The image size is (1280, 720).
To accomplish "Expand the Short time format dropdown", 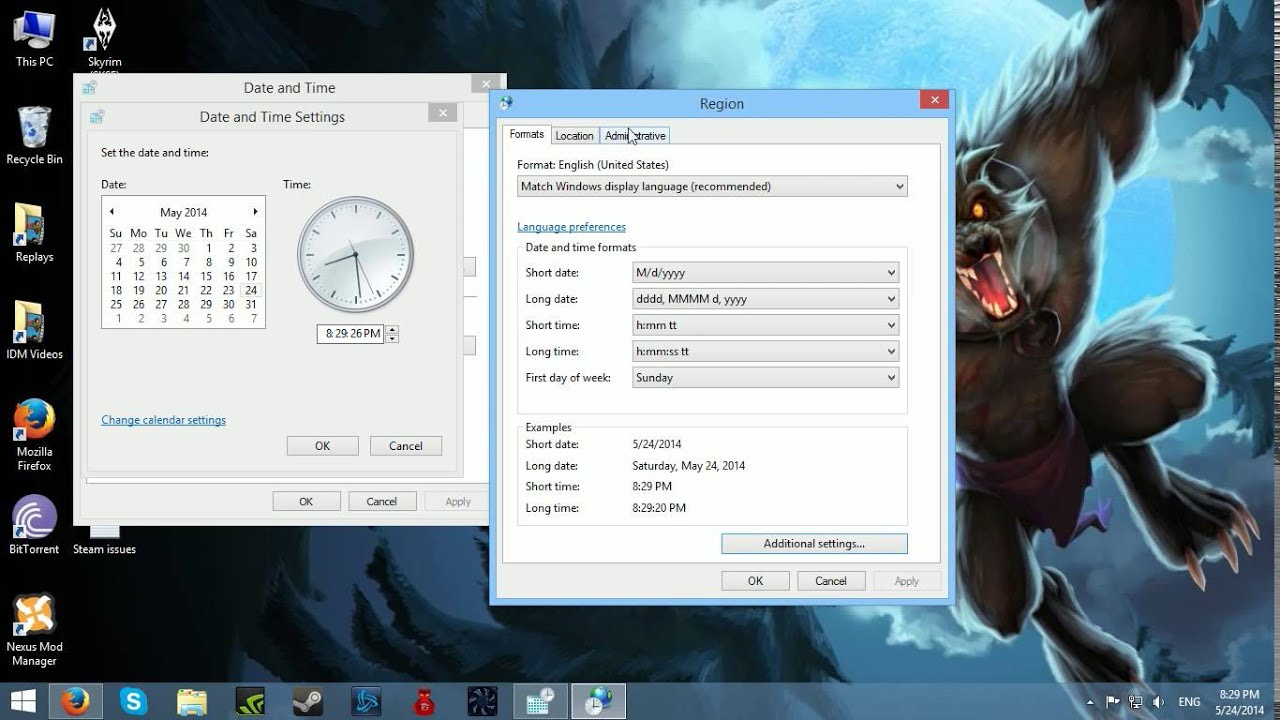I will coord(766,325).
